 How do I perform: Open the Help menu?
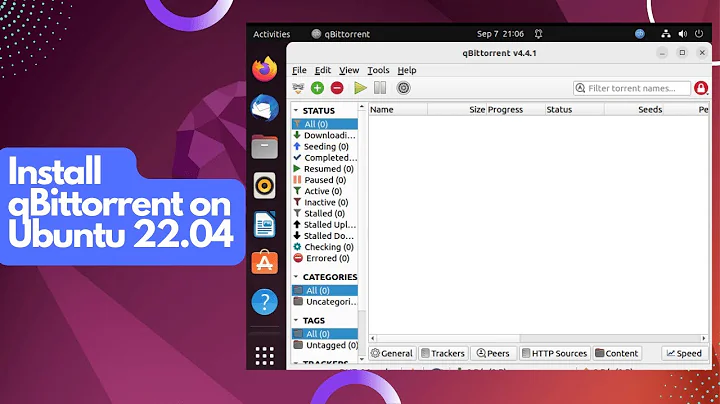[x=407, y=70]
